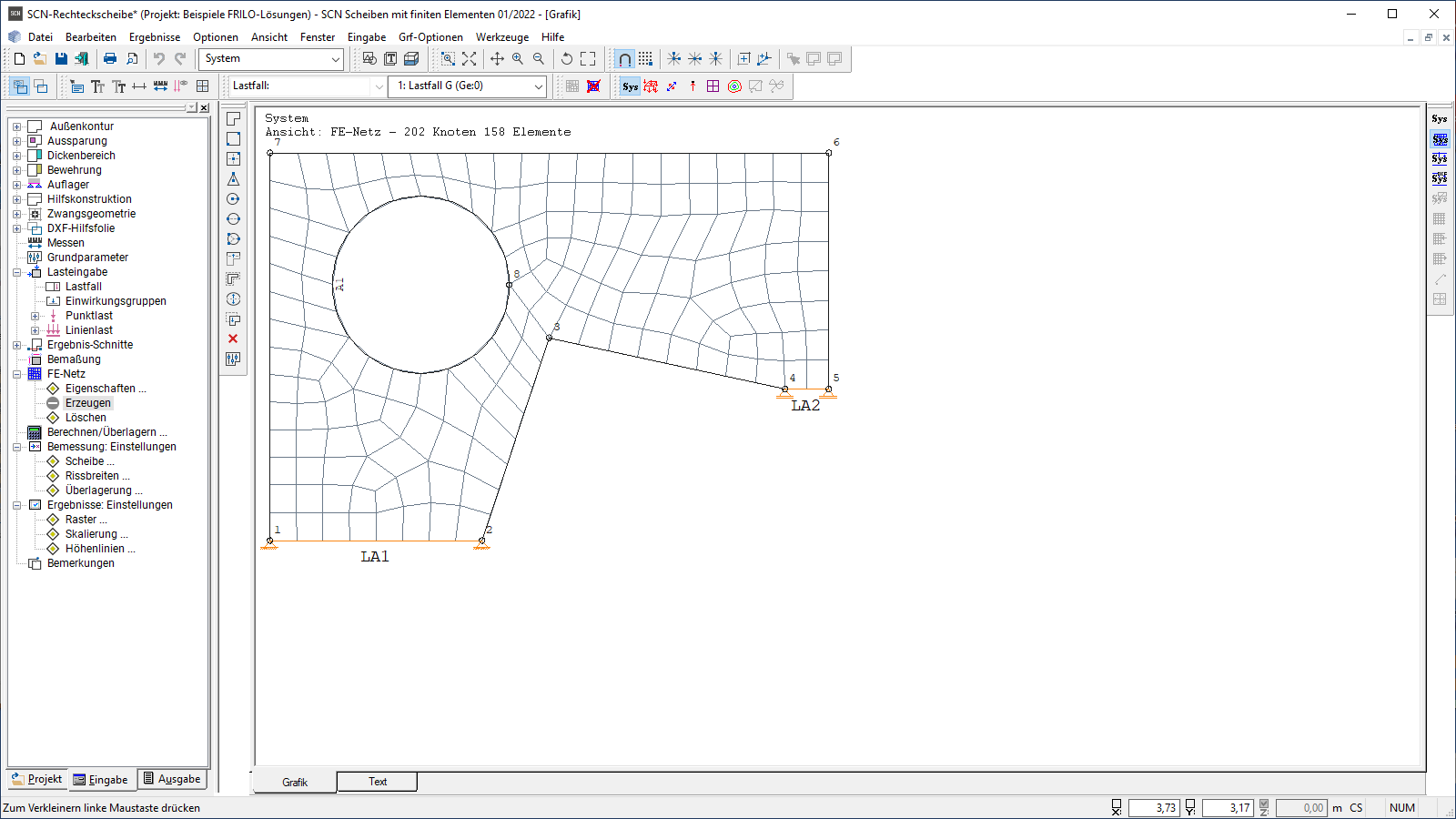Select the rectangle with corner points tool
The image size is (1456, 819).
tap(233, 139)
